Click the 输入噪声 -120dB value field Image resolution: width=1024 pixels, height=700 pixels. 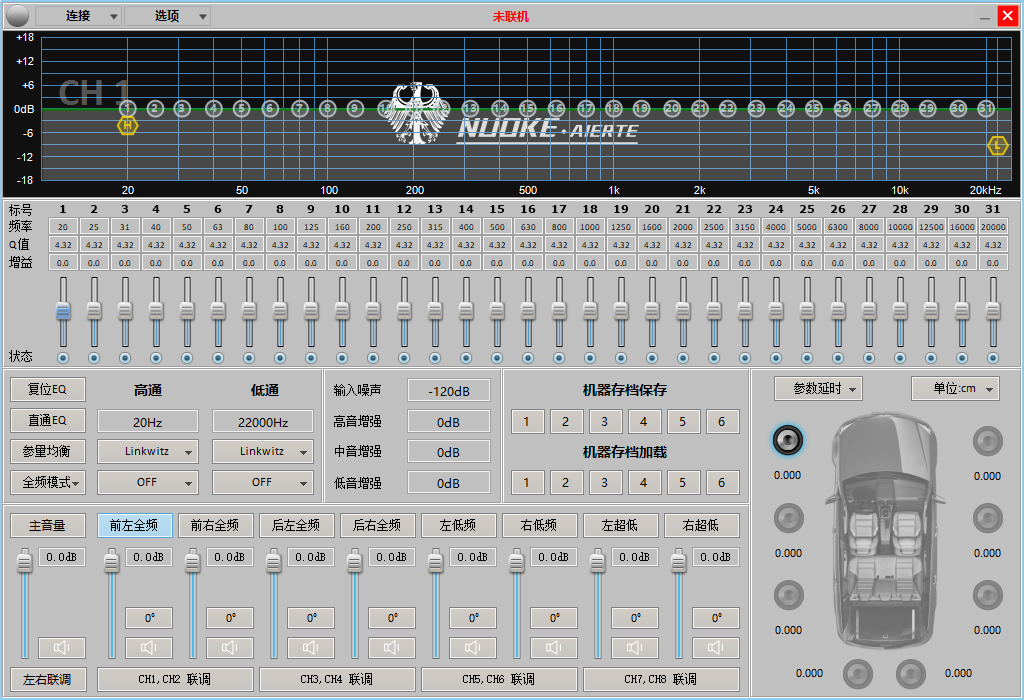[449, 390]
